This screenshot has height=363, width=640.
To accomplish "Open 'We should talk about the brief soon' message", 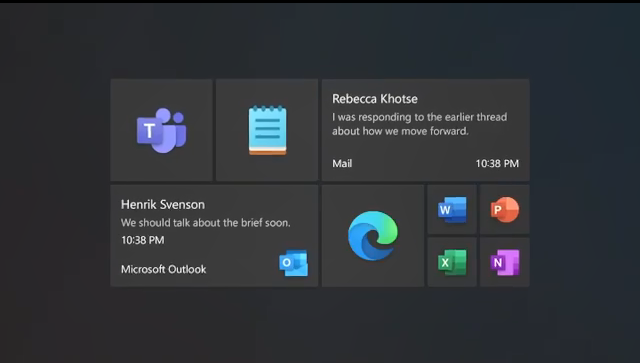I will pos(206,223).
